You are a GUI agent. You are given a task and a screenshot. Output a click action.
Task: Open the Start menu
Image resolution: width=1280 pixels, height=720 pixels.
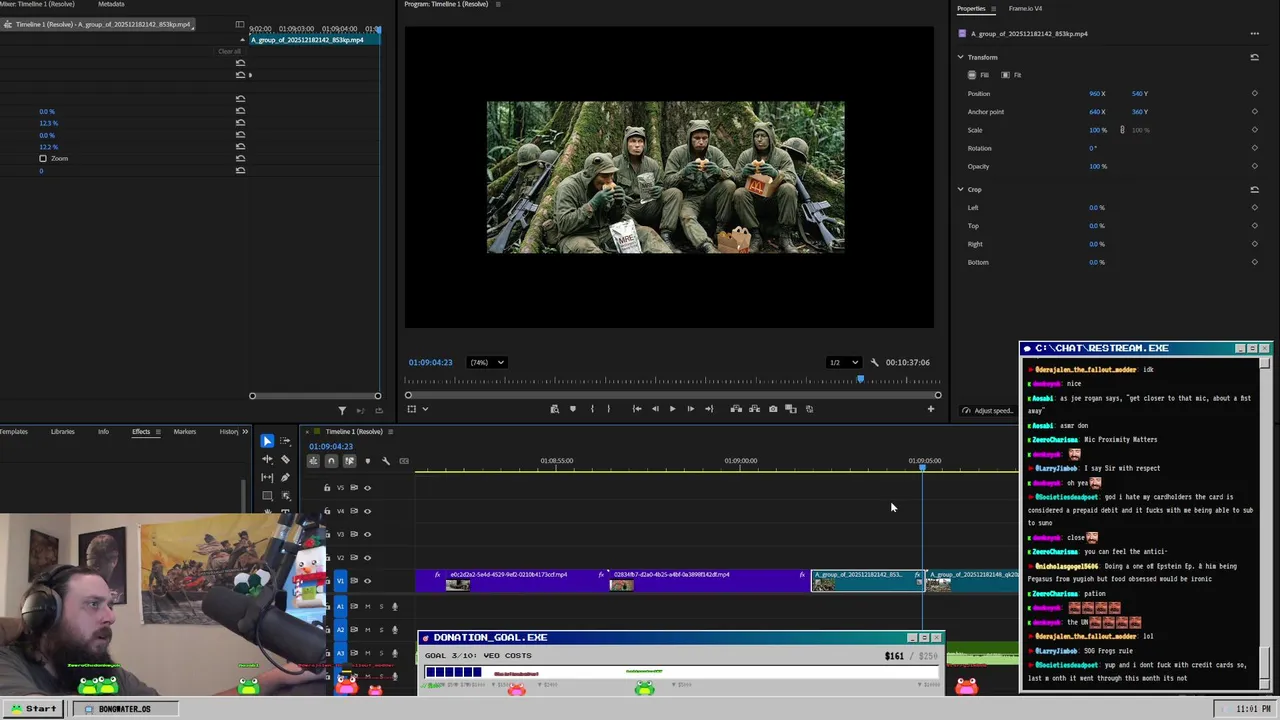point(33,709)
